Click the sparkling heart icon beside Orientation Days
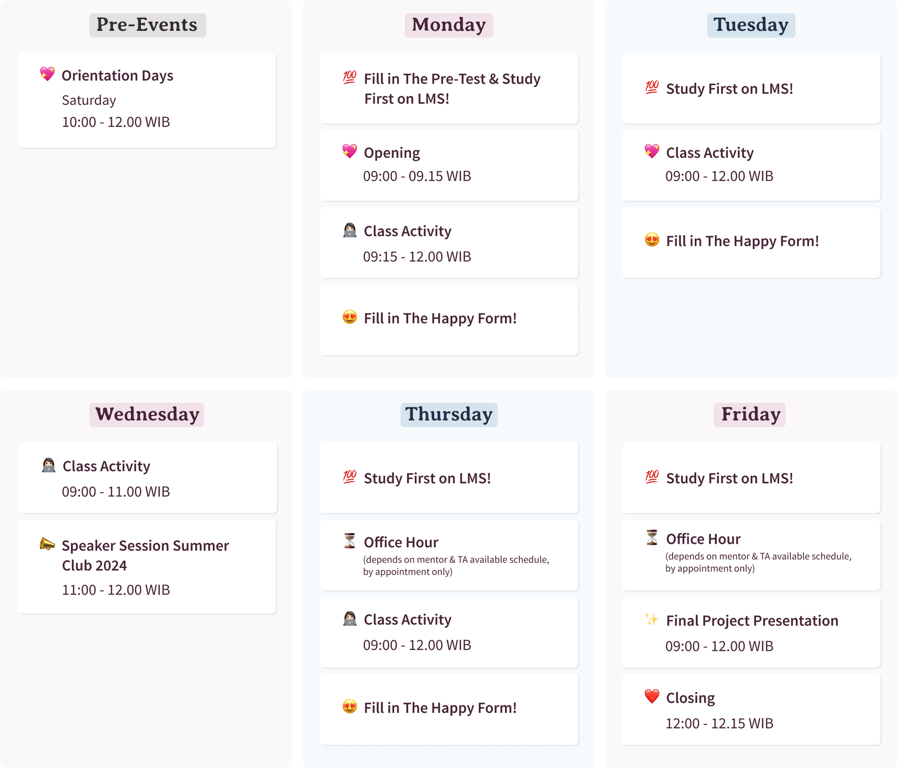897x768 pixels. (47, 74)
